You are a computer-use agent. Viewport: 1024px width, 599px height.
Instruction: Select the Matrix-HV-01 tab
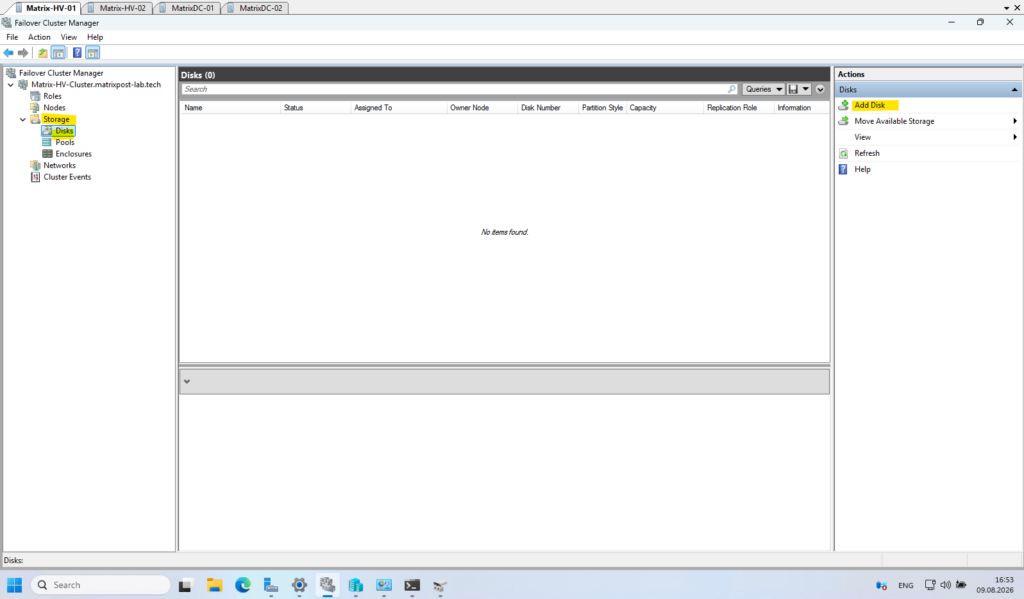(x=50, y=8)
